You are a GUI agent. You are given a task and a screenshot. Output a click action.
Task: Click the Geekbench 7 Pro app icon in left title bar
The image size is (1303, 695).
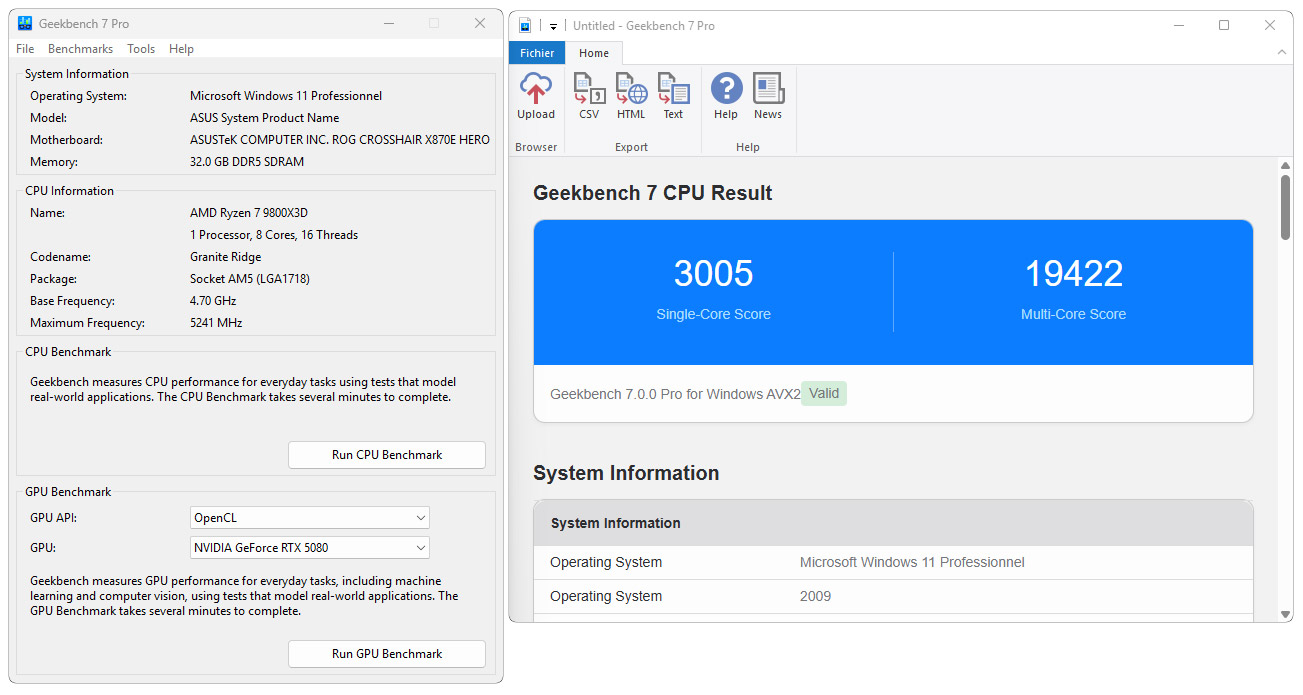[25, 23]
